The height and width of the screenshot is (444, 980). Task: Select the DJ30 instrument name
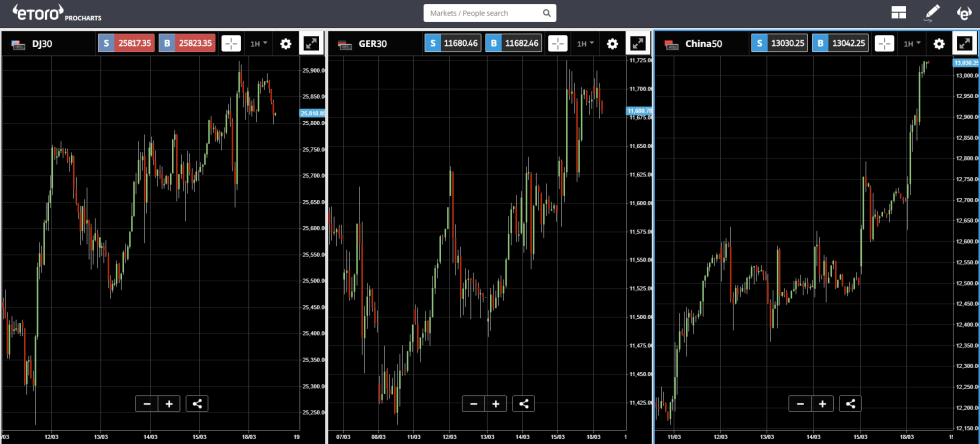42,44
